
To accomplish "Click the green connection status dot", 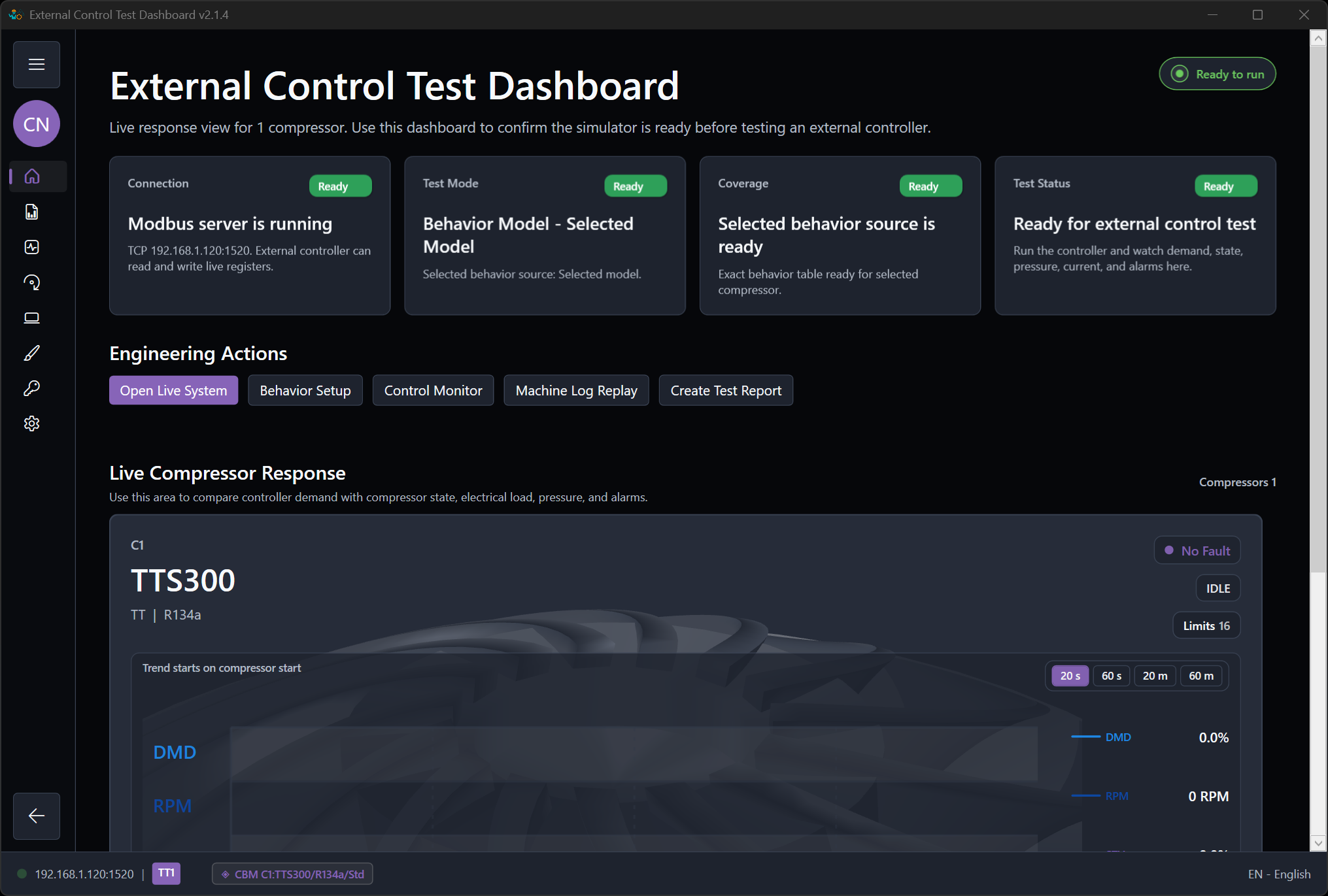I will pos(22,874).
